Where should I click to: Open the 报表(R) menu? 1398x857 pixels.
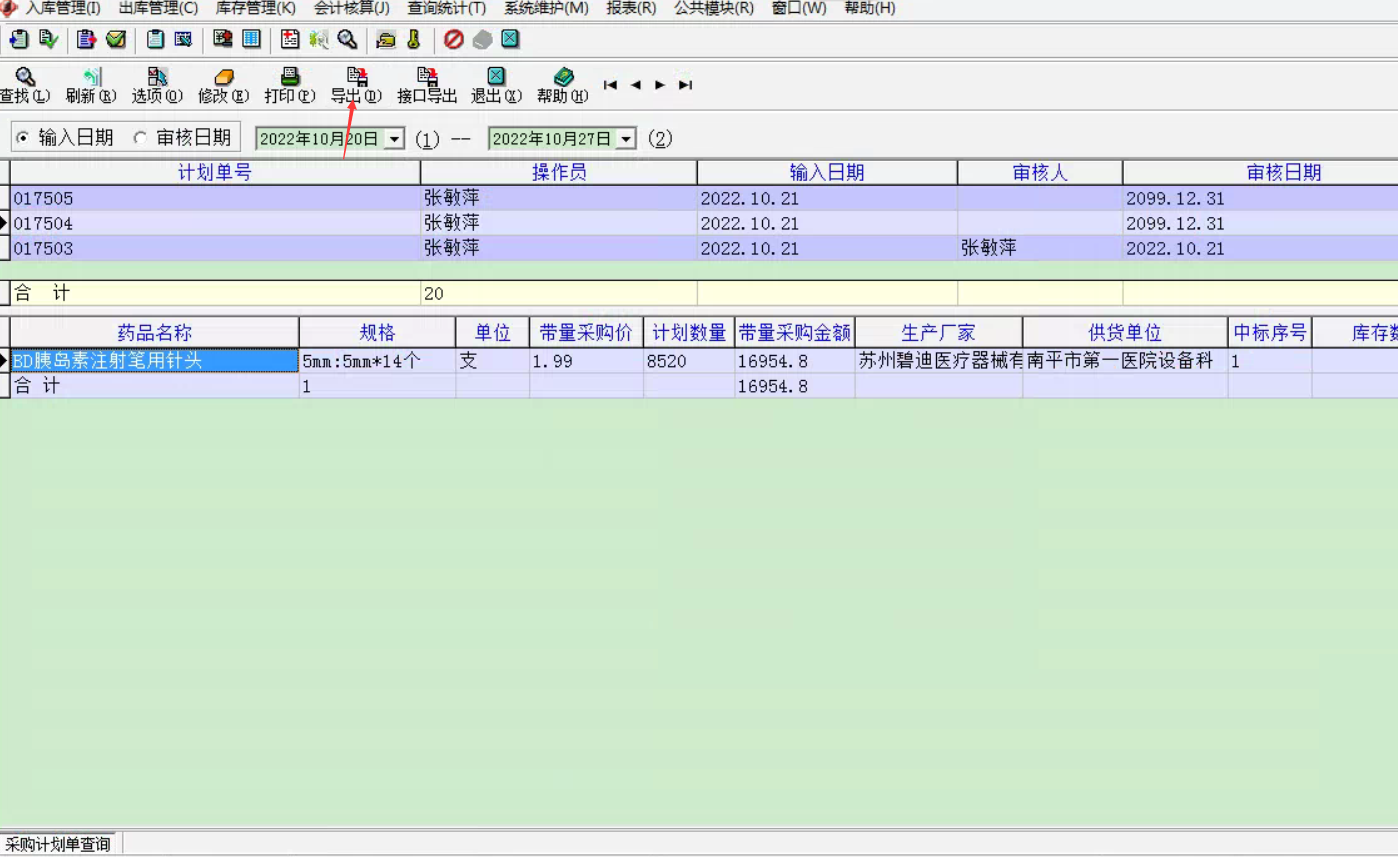click(x=631, y=8)
